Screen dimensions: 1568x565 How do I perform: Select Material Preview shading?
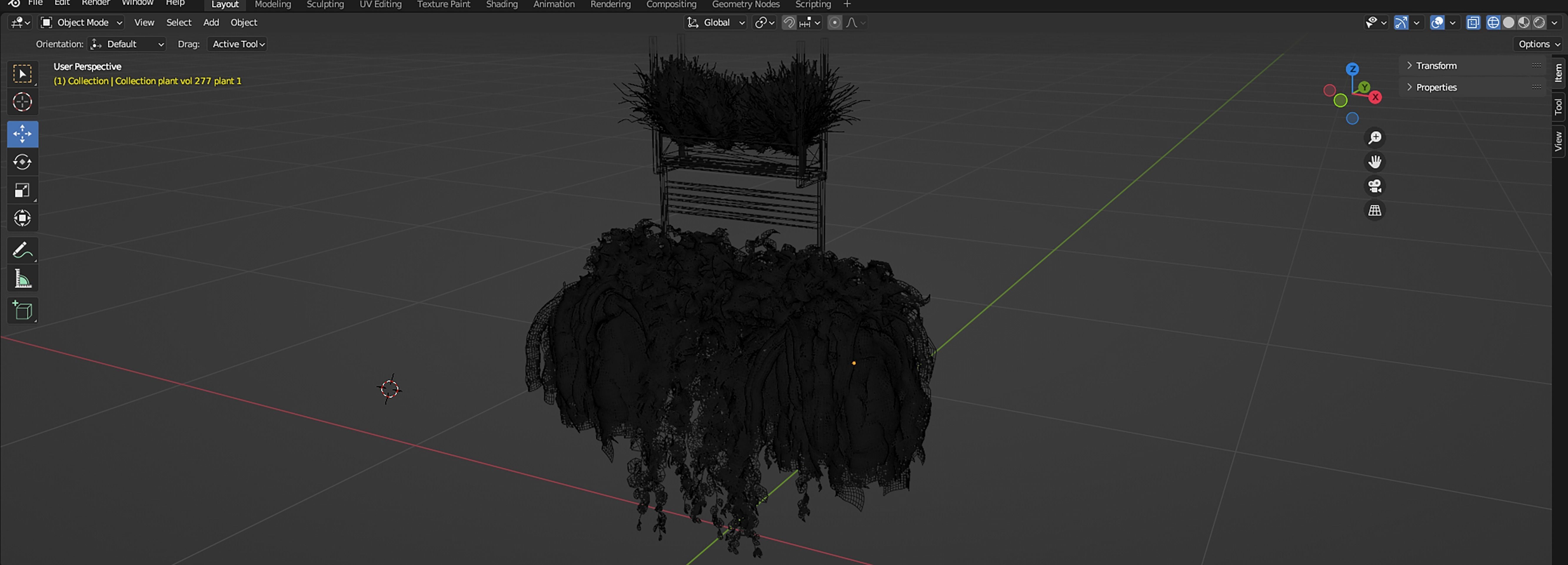1524,23
